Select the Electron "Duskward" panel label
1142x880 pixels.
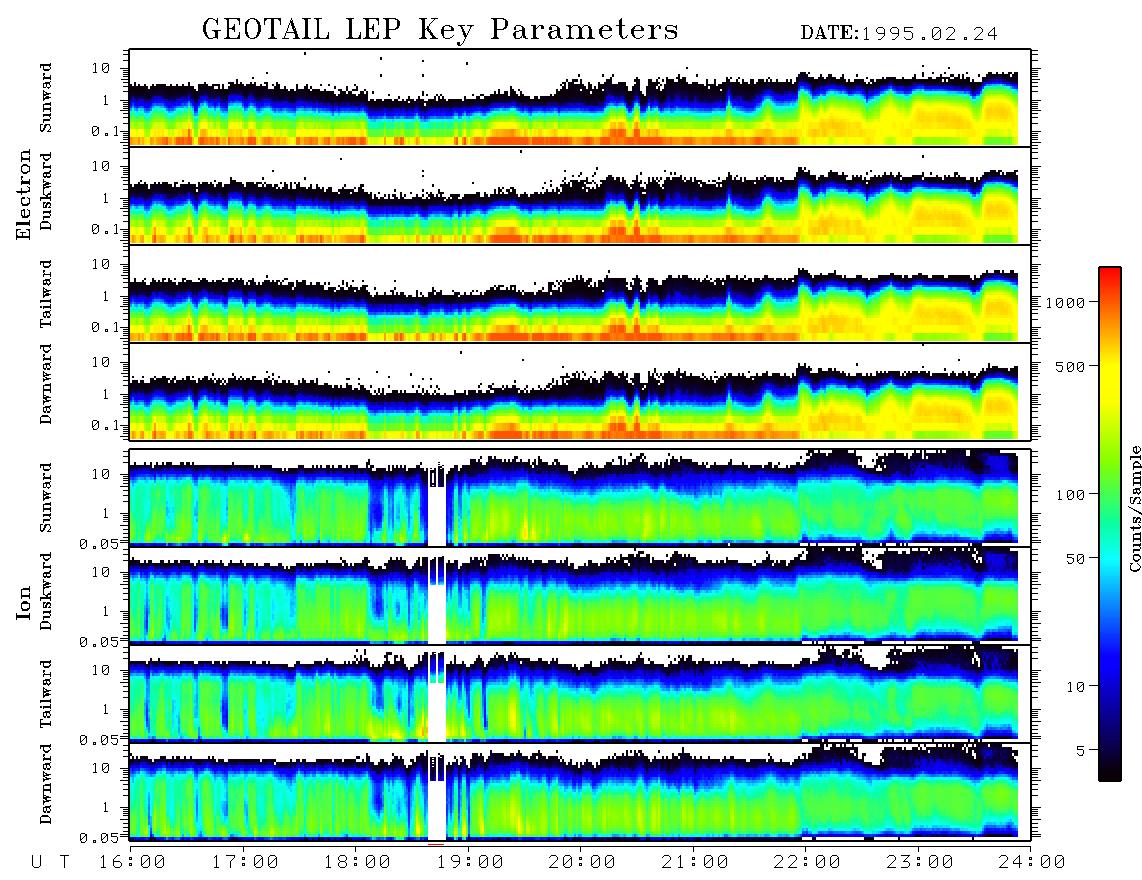[x=46, y=191]
